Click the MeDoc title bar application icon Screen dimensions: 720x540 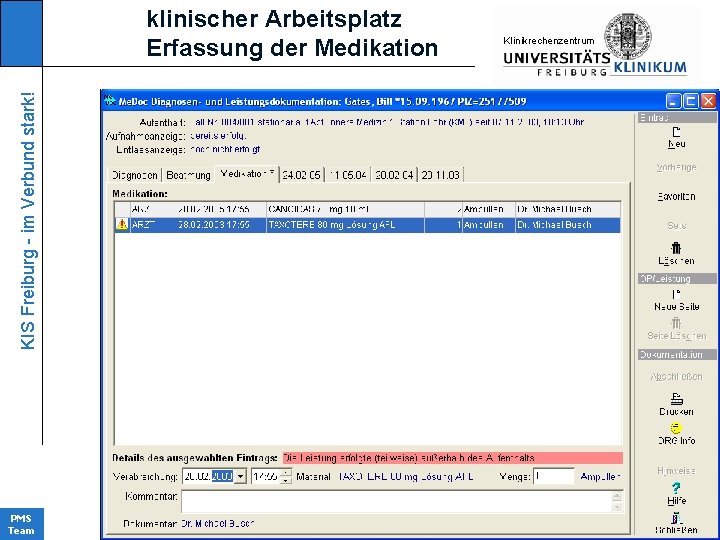(109, 101)
